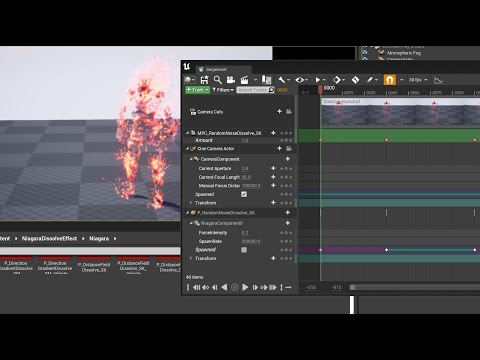Click the Render Movie clapperboard icon
This screenshot has width=480, height=360.
(x=245, y=80)
